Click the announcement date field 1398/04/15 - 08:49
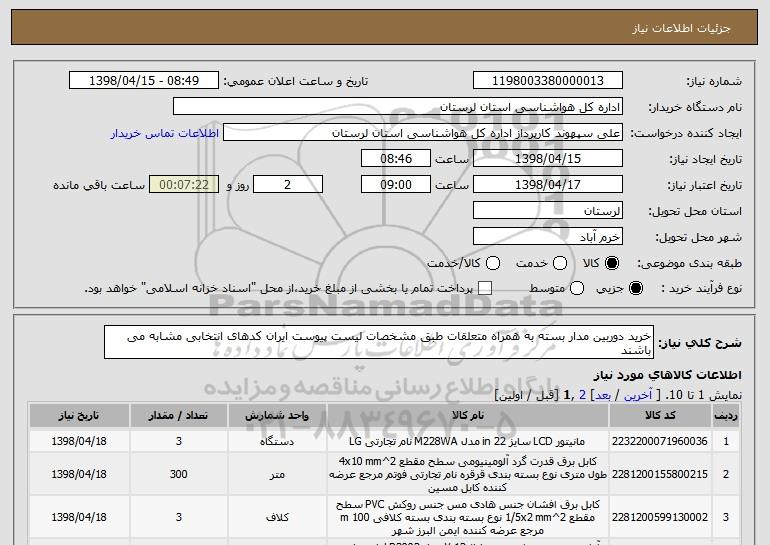770x545 pixels. pyautogui.click(x=144, y=81)
